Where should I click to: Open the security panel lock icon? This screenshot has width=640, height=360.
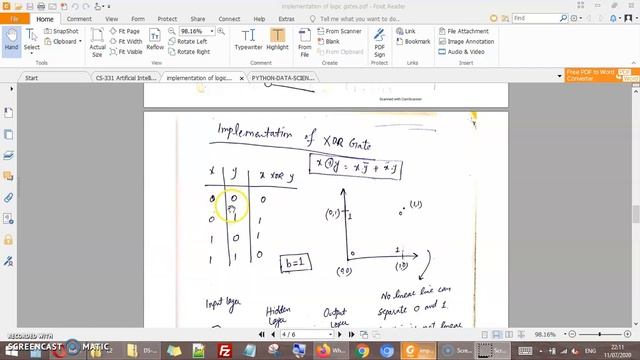point(8,240)
